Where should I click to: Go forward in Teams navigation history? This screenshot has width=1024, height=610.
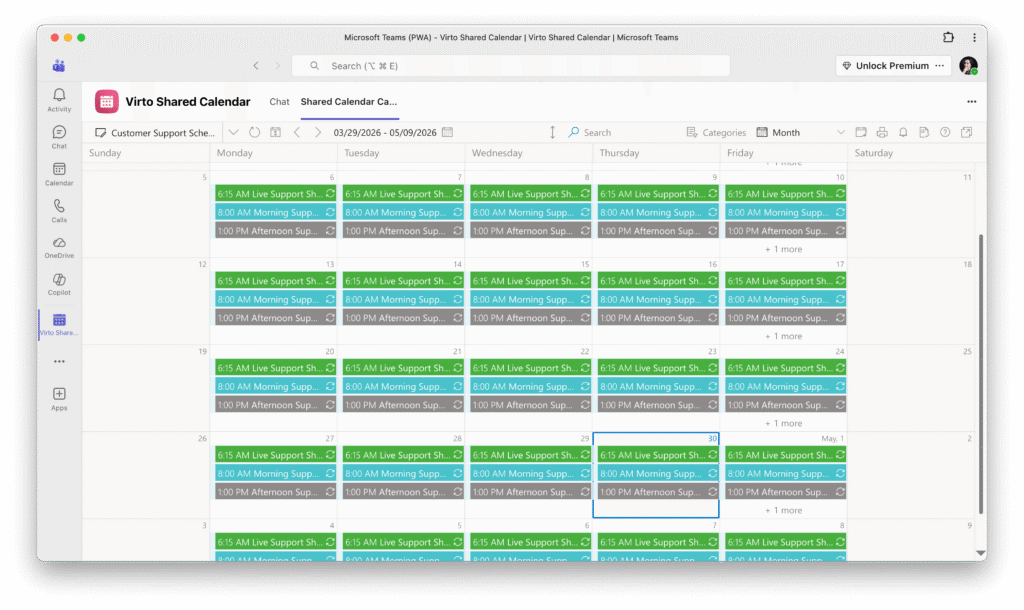coord(278,65)
